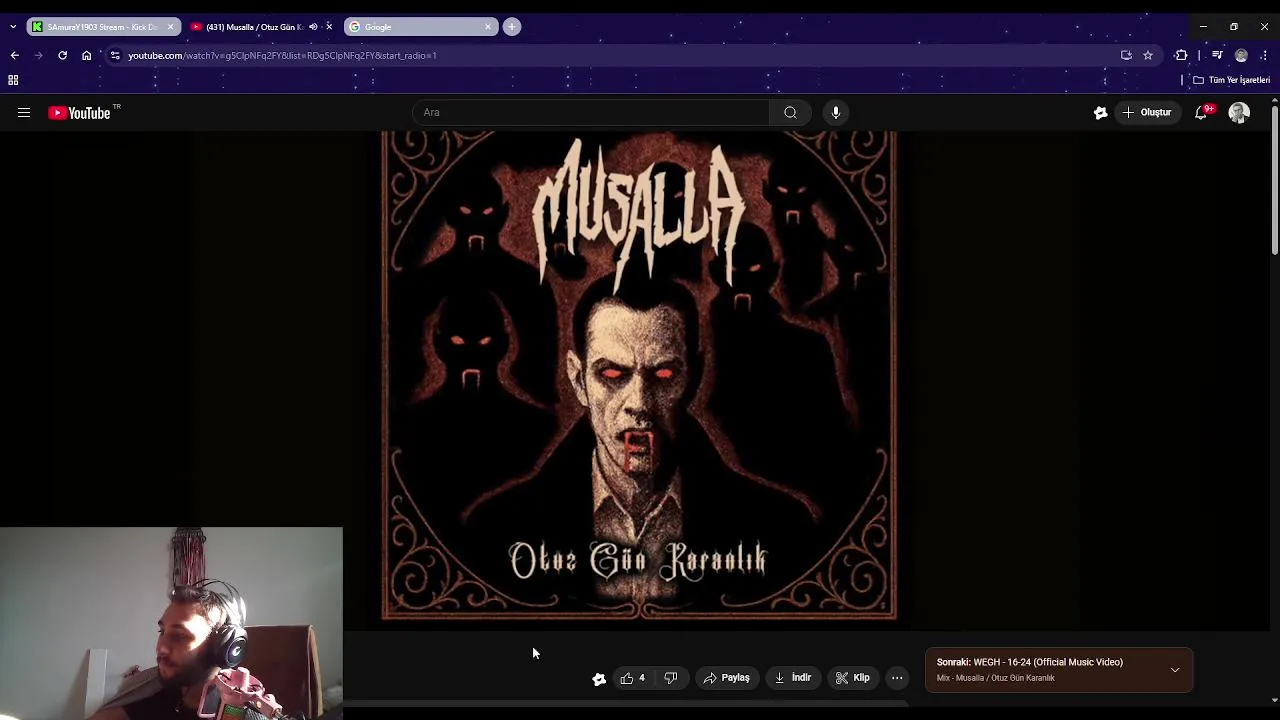Like the video with thumbs up
The image size is (1280, 720).
[632, 678]
